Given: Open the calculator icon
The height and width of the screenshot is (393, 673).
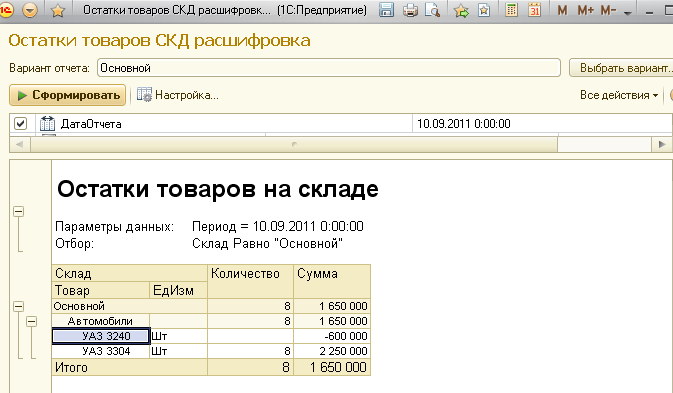Looking at the screenshot, I should click(x=511, y=10).
